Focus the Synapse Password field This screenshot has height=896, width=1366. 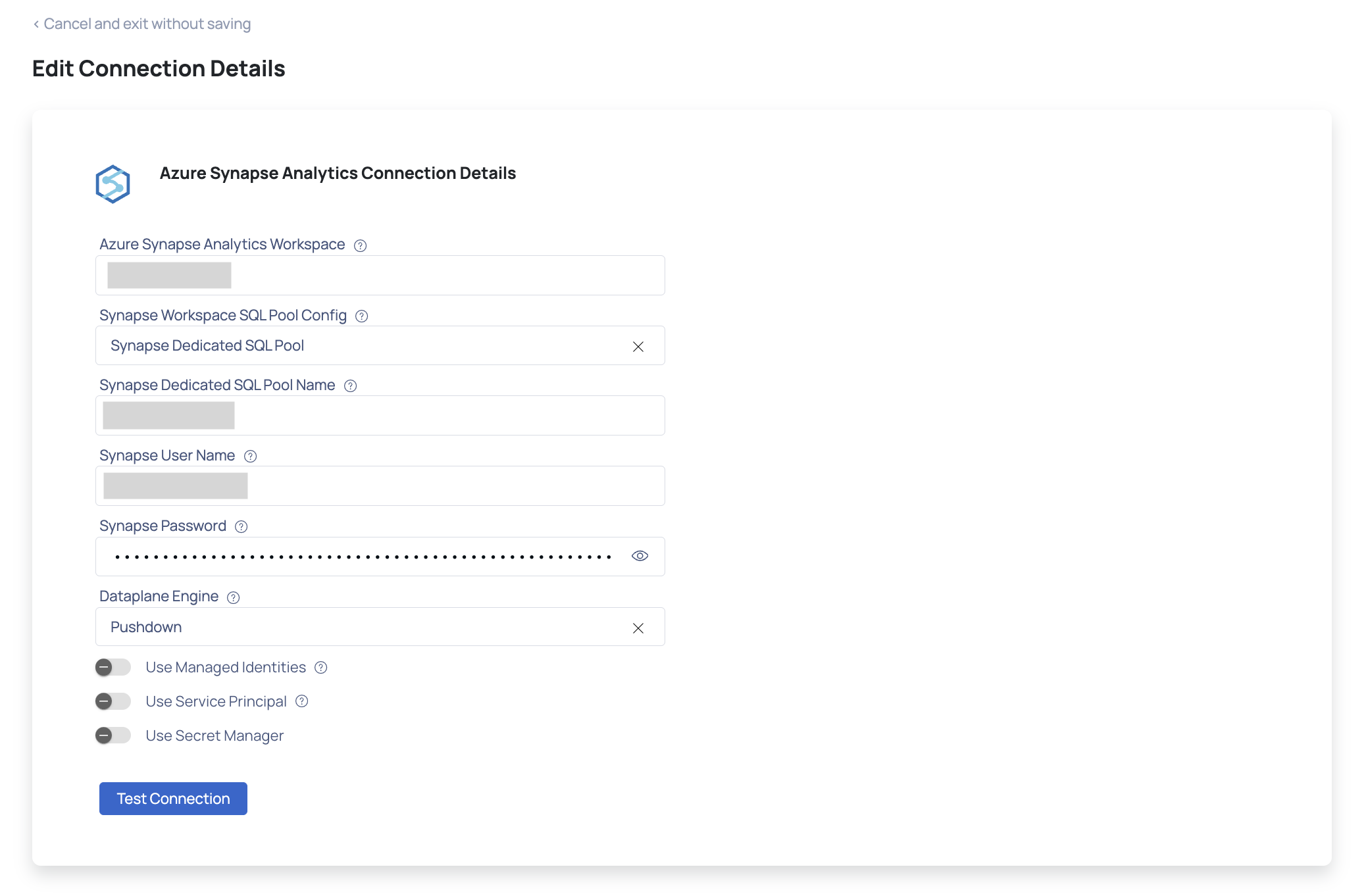coord(380,557)
